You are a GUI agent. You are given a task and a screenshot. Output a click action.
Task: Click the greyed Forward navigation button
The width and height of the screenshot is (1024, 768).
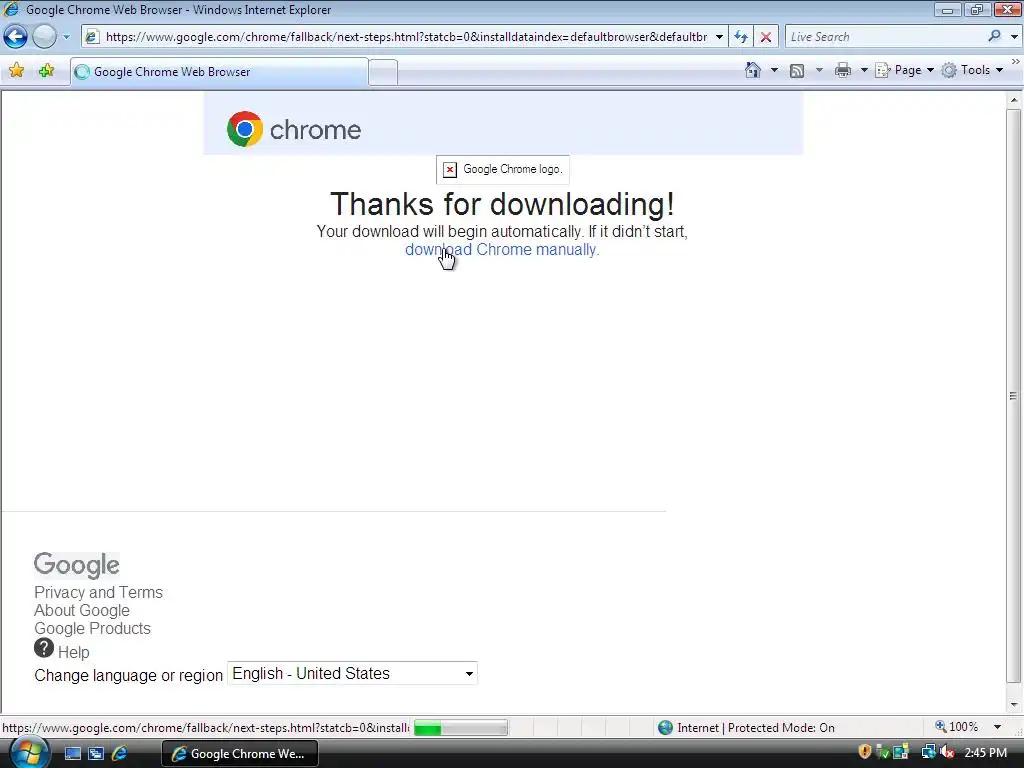point(44,37)
